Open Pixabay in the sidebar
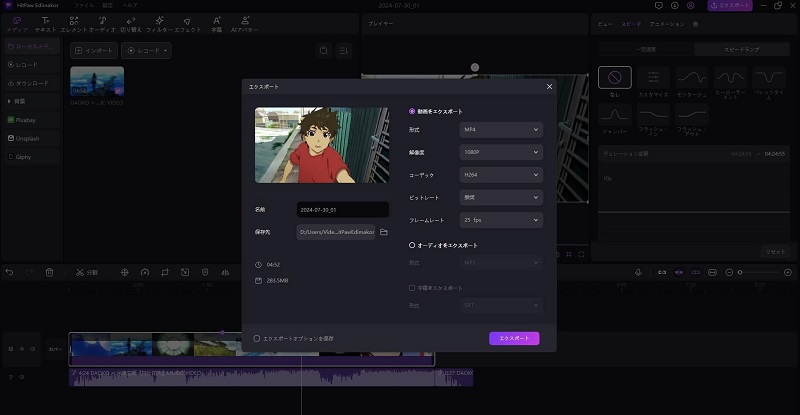The width and height of the screenshot is (800, 415). [x=32, y=120]
